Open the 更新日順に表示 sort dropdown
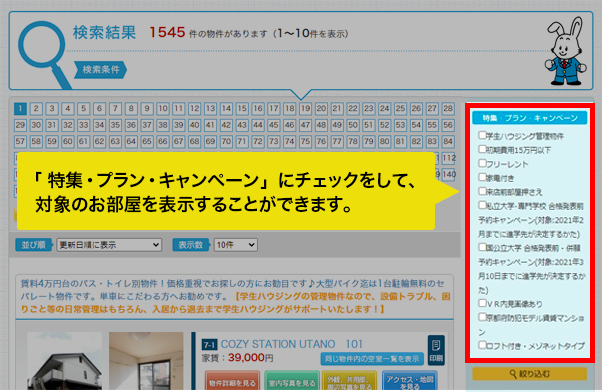This screenshot has width=602, height=392. (x=109, y=245)
